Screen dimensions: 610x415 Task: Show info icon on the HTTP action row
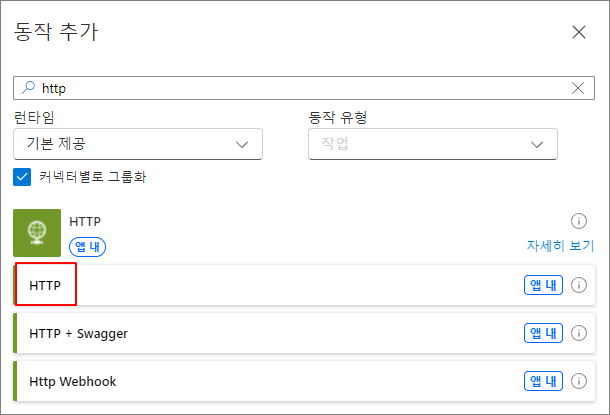(x=579, y=285)
